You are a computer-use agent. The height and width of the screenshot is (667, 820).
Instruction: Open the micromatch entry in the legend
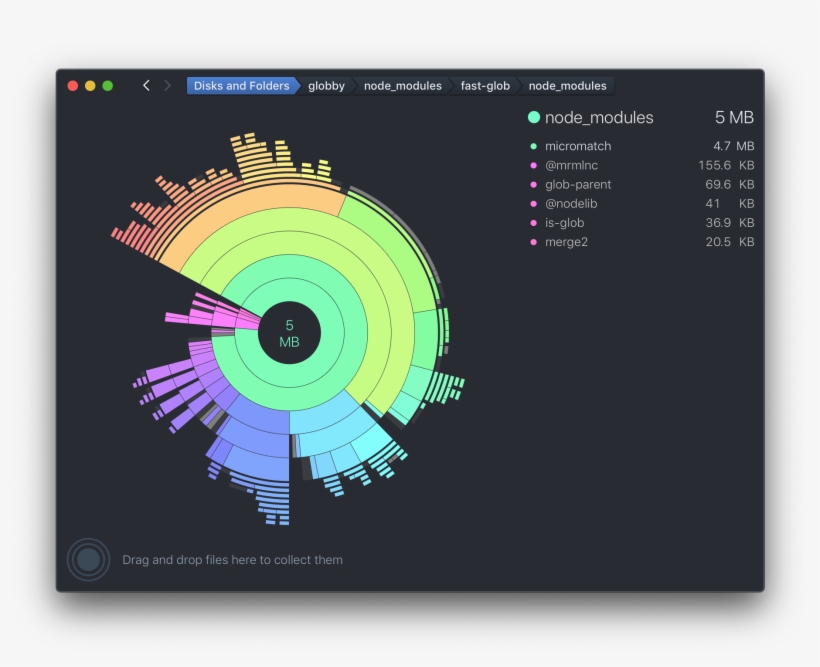tap(578, 146)
